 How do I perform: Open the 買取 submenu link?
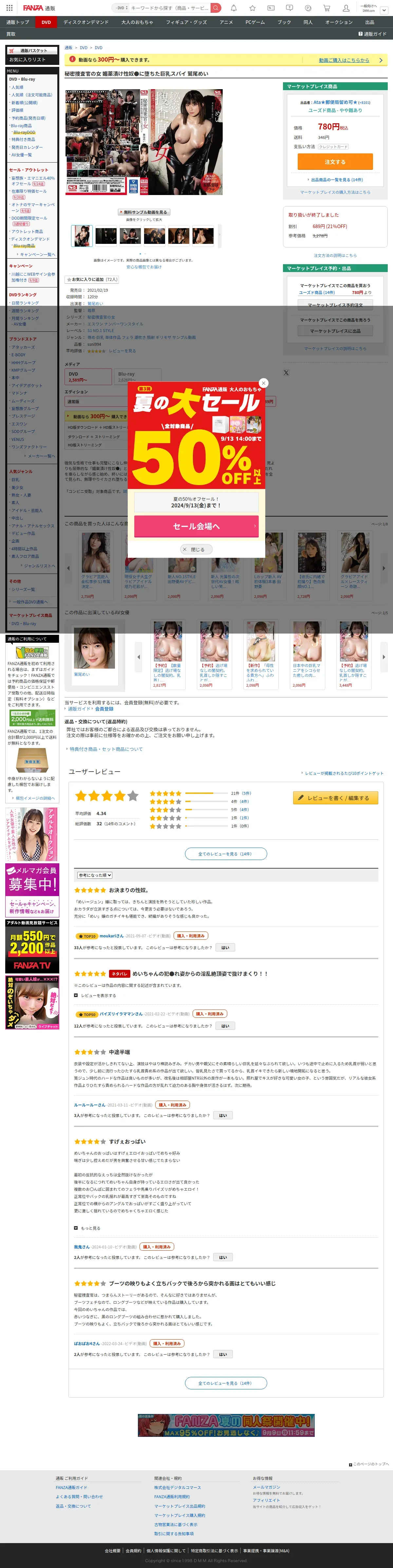click(11, 34)
